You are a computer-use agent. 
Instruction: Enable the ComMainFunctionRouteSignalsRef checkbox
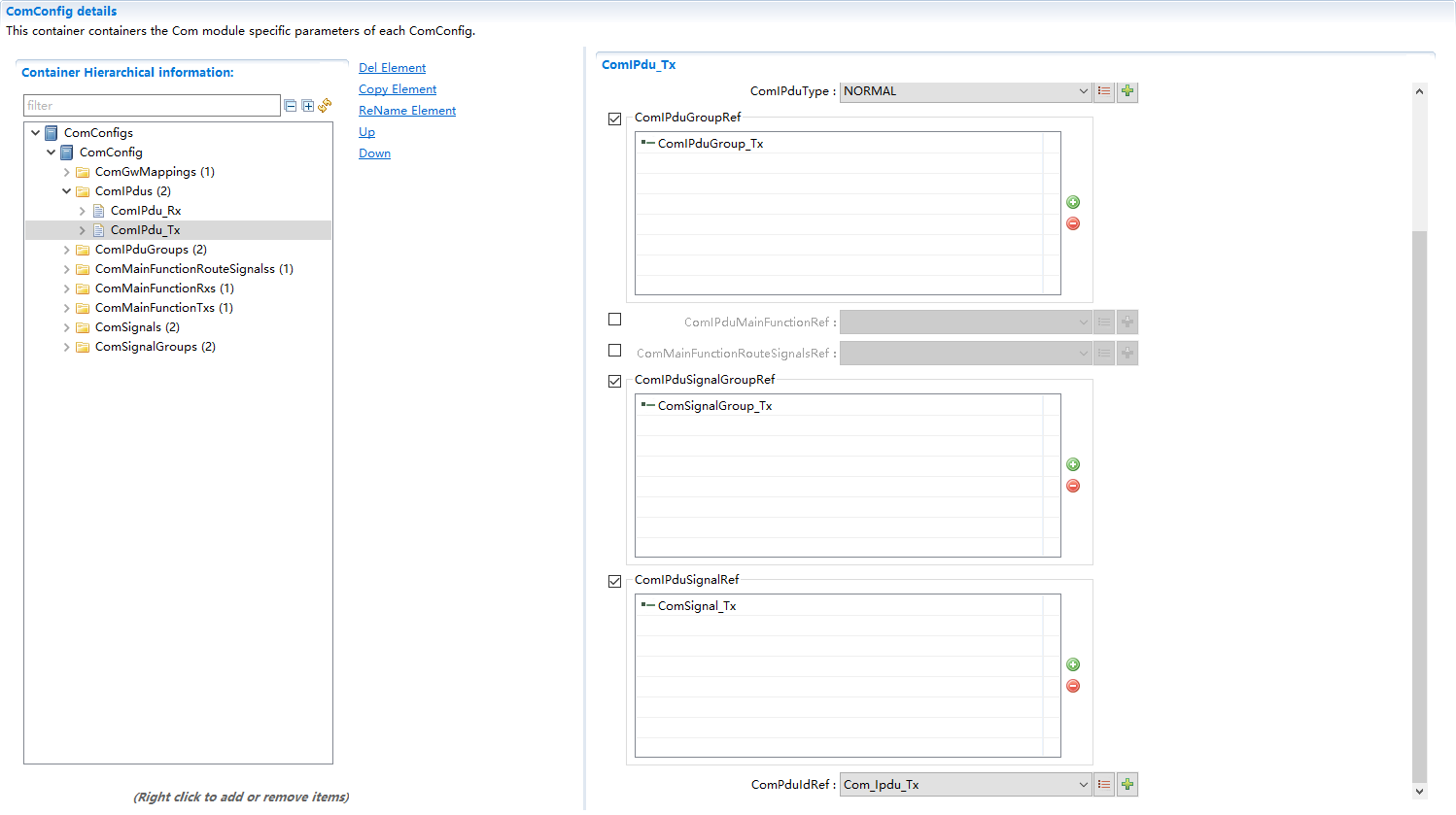point(614,351)
